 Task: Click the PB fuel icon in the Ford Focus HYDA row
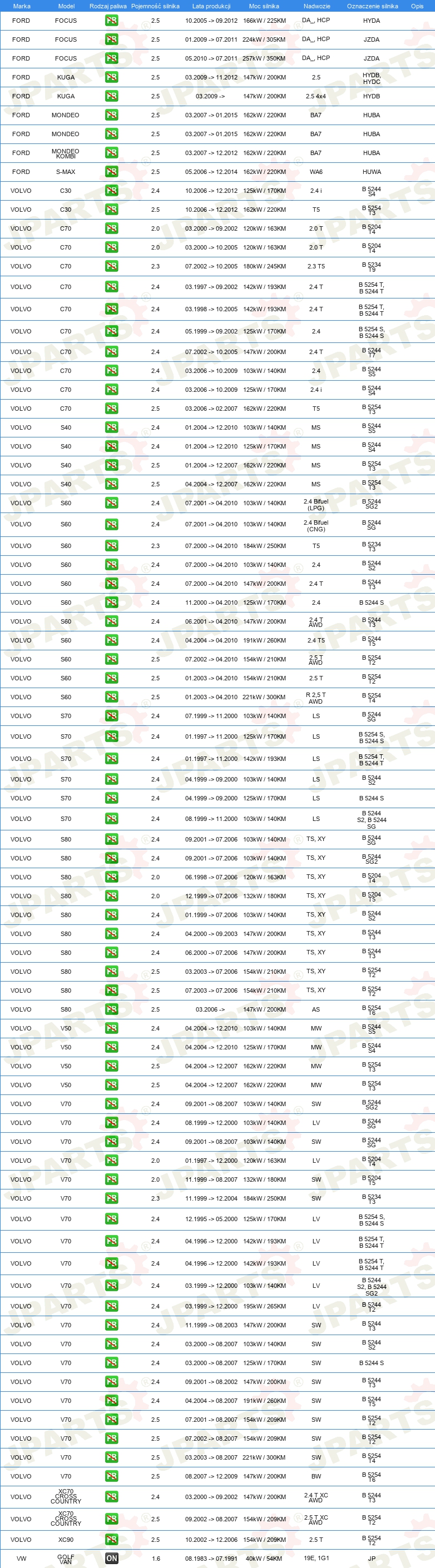pyautogui.click(x=111, y=21)
